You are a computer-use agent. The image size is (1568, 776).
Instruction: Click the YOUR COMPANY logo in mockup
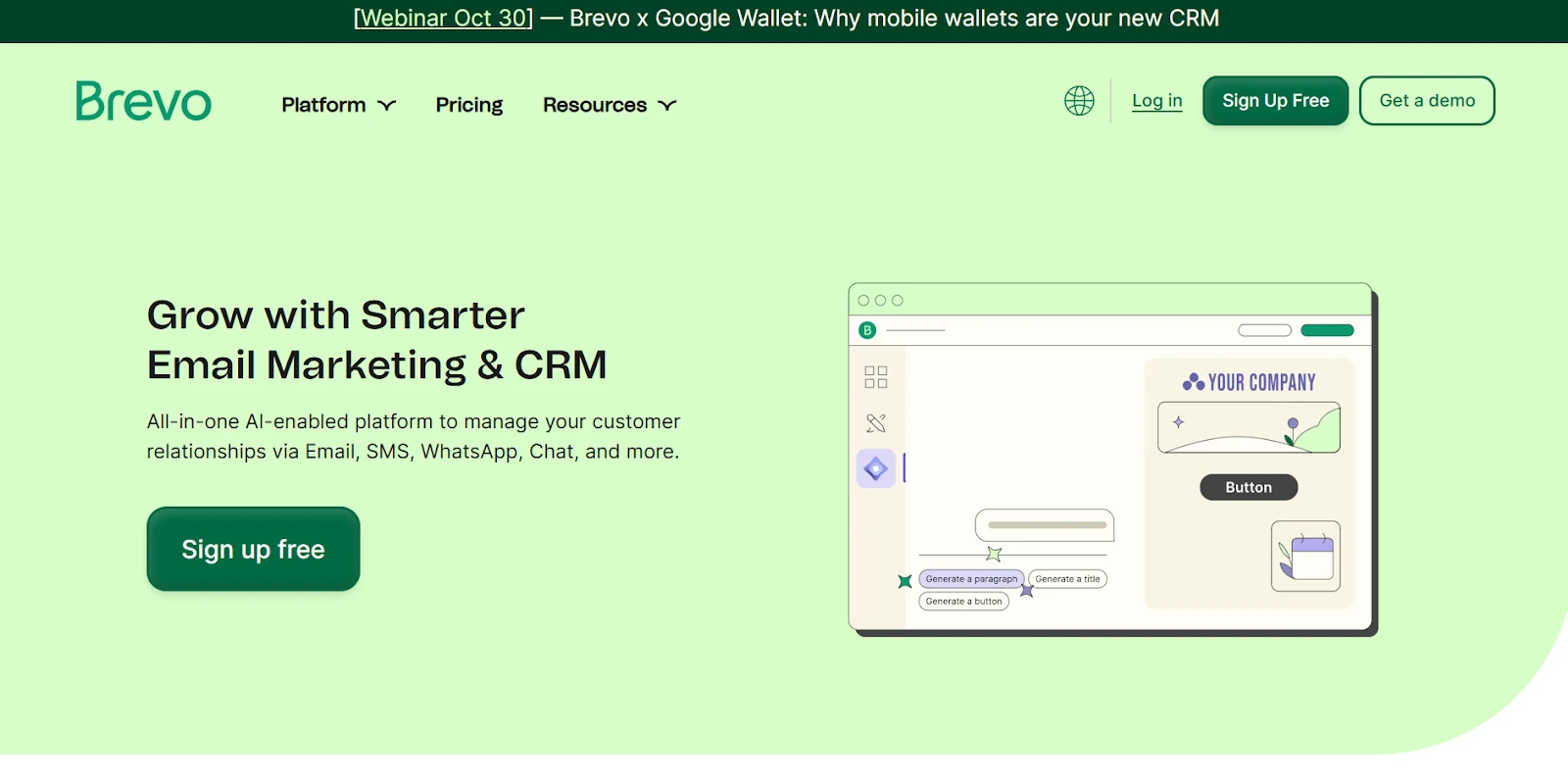coord(1249,382)
